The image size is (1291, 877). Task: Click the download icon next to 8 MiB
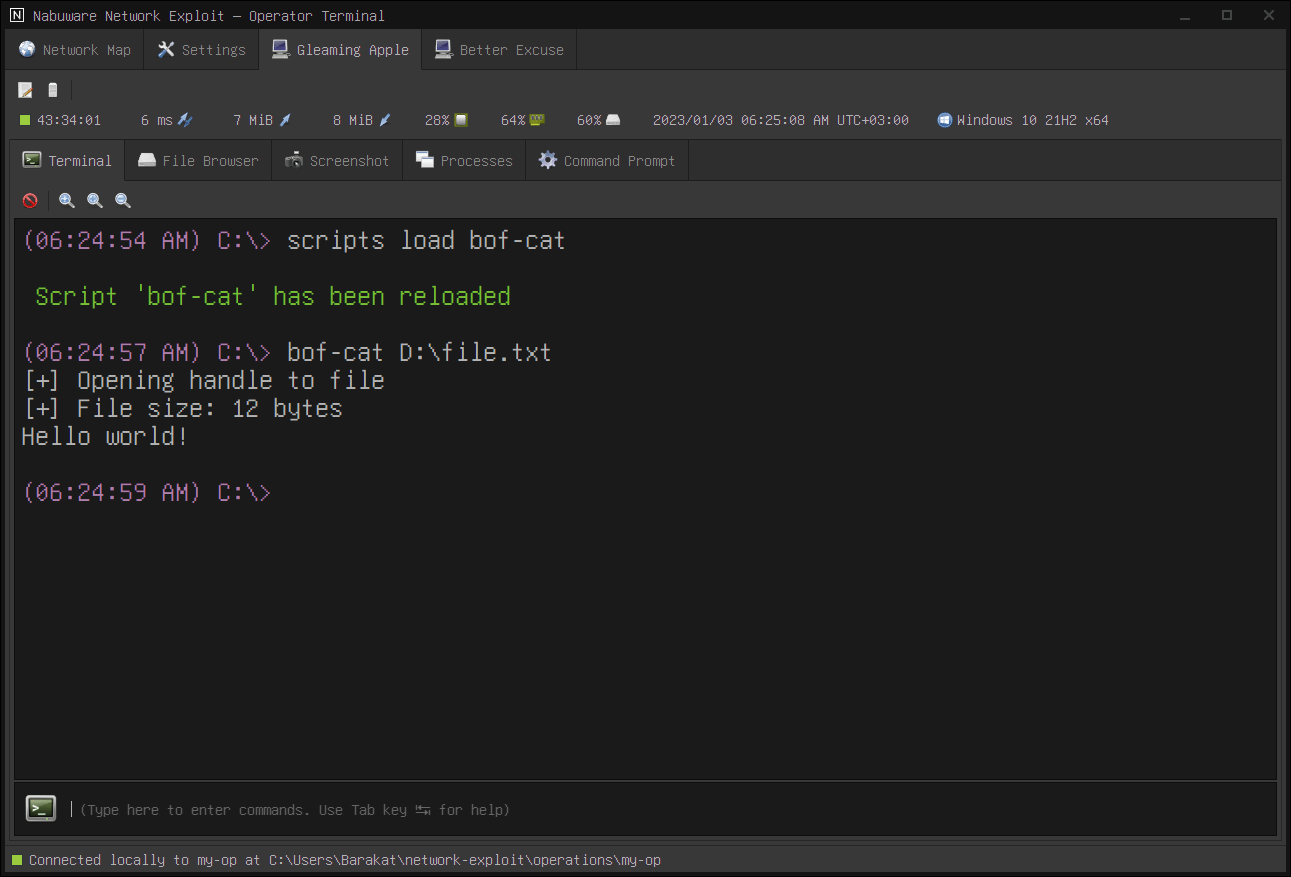click(385, 120)
